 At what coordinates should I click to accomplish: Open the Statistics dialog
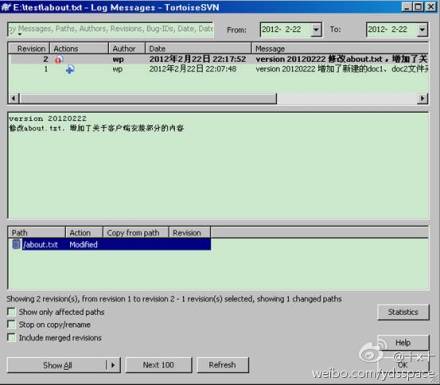[x=403, y=312]
